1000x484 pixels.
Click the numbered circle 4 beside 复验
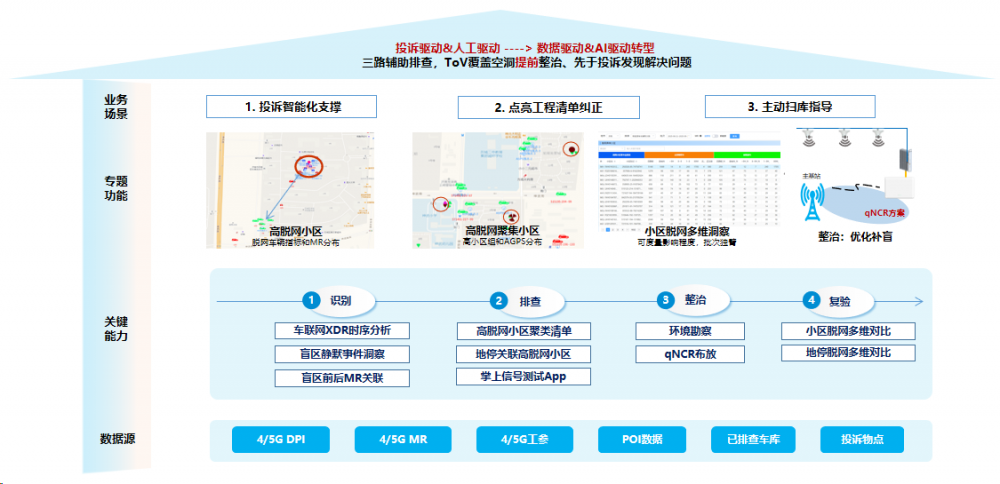tap(813, 300)
